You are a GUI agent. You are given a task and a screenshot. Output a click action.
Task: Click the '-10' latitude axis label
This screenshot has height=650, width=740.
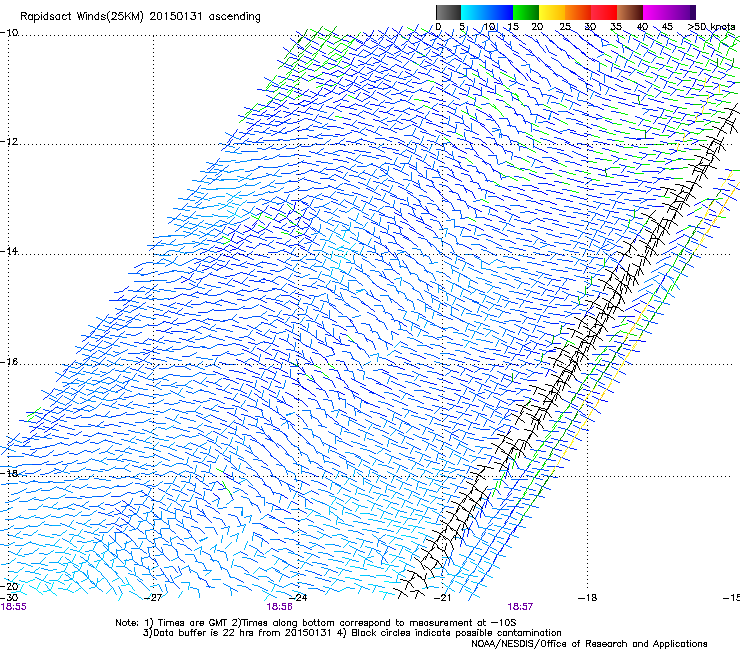pos(9,33)
